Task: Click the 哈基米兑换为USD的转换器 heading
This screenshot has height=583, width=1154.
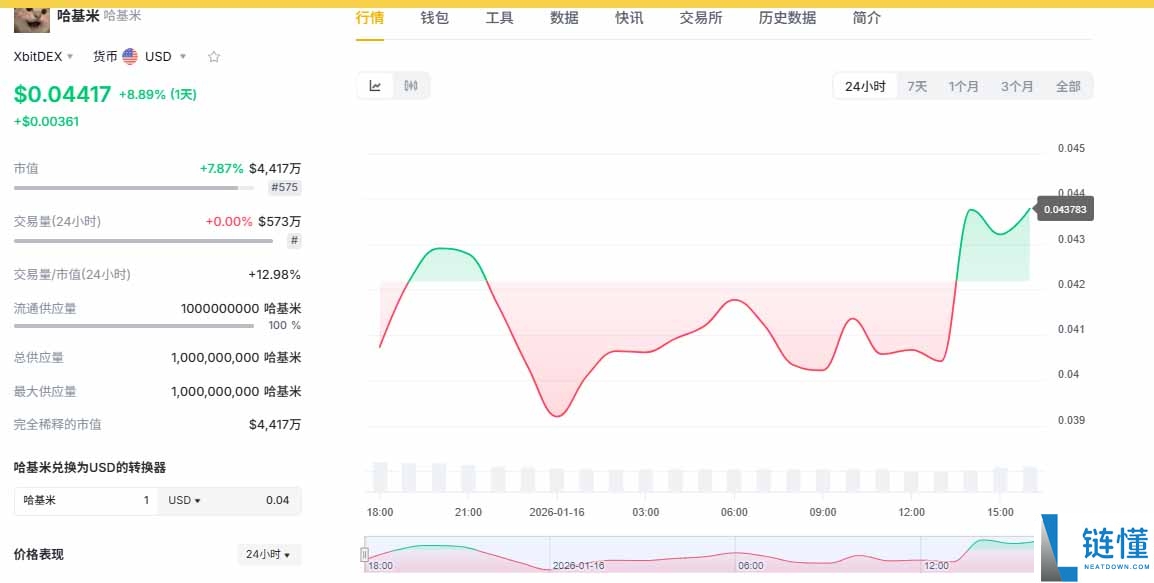Action: (x=90, y=467)
